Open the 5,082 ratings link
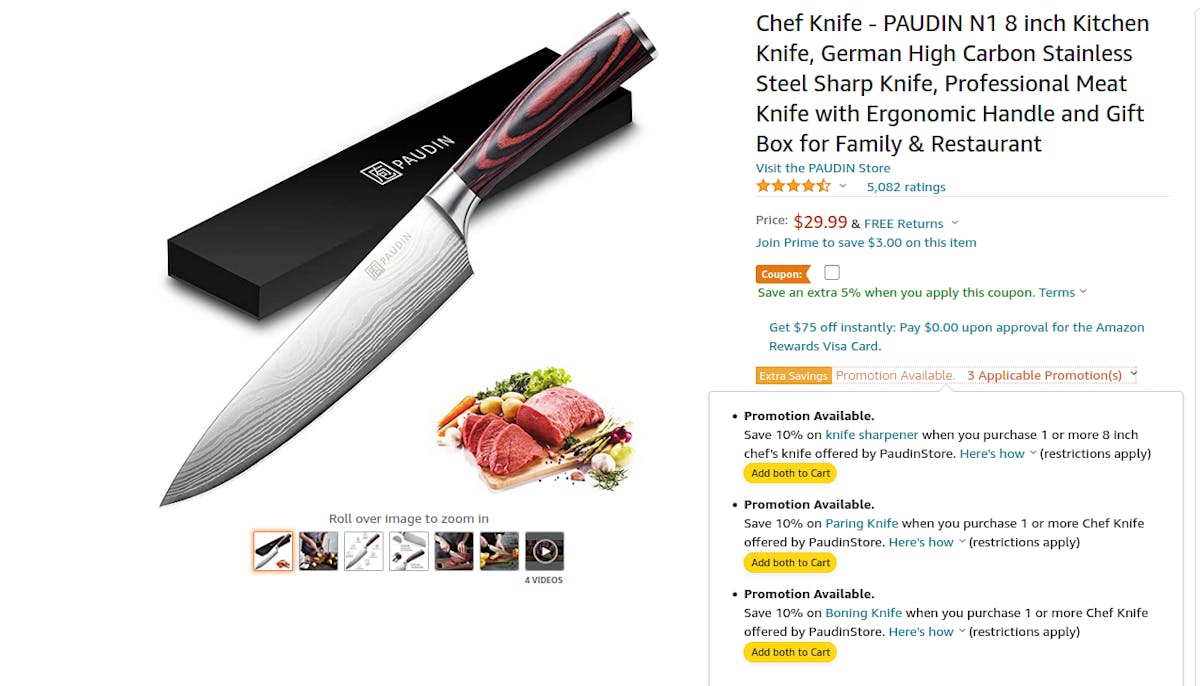 (906, 187)
